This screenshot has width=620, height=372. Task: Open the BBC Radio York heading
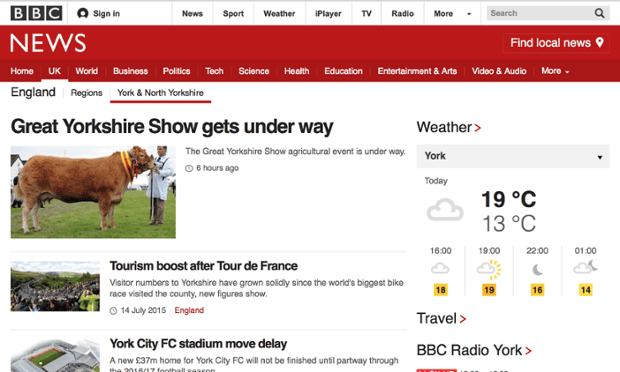coord(469,350)
